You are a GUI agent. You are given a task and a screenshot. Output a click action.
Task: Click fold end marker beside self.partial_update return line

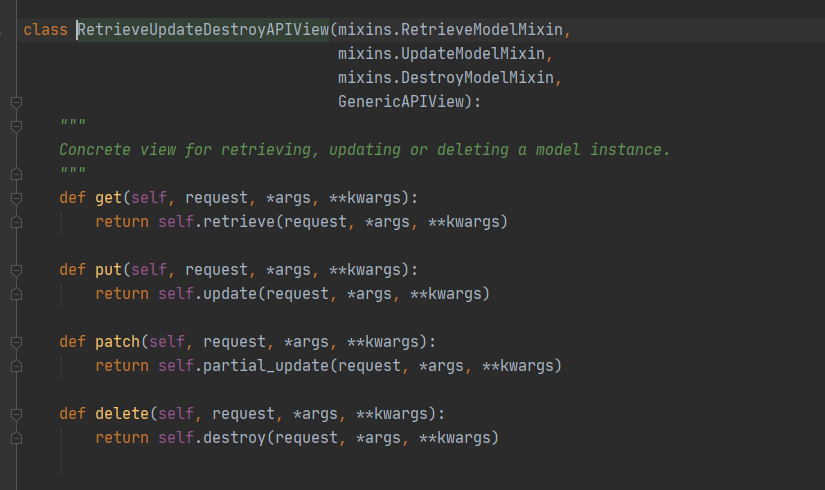[x=16, y=366]
